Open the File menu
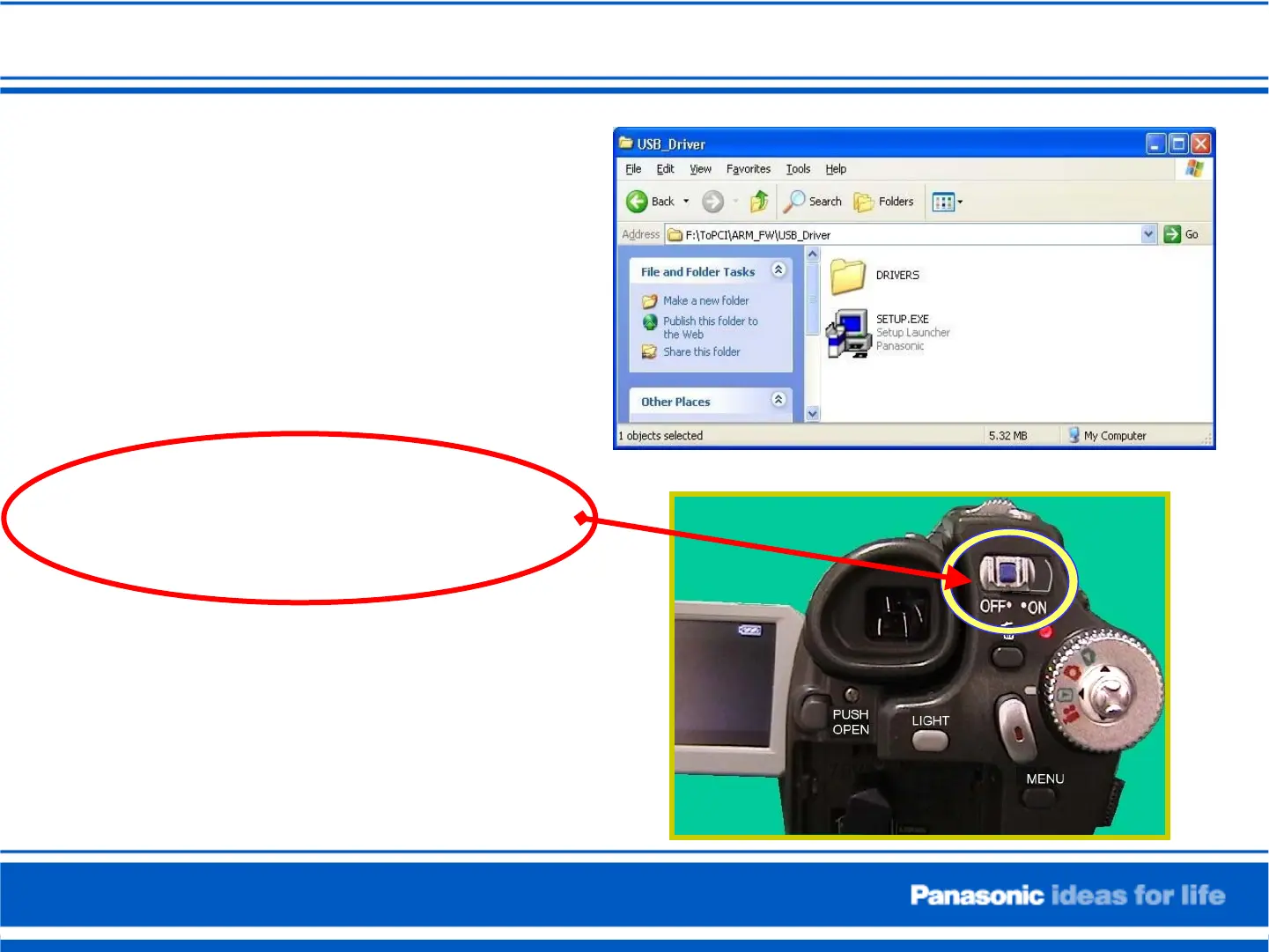This screenshot has height=952, width=1269. 633,169
